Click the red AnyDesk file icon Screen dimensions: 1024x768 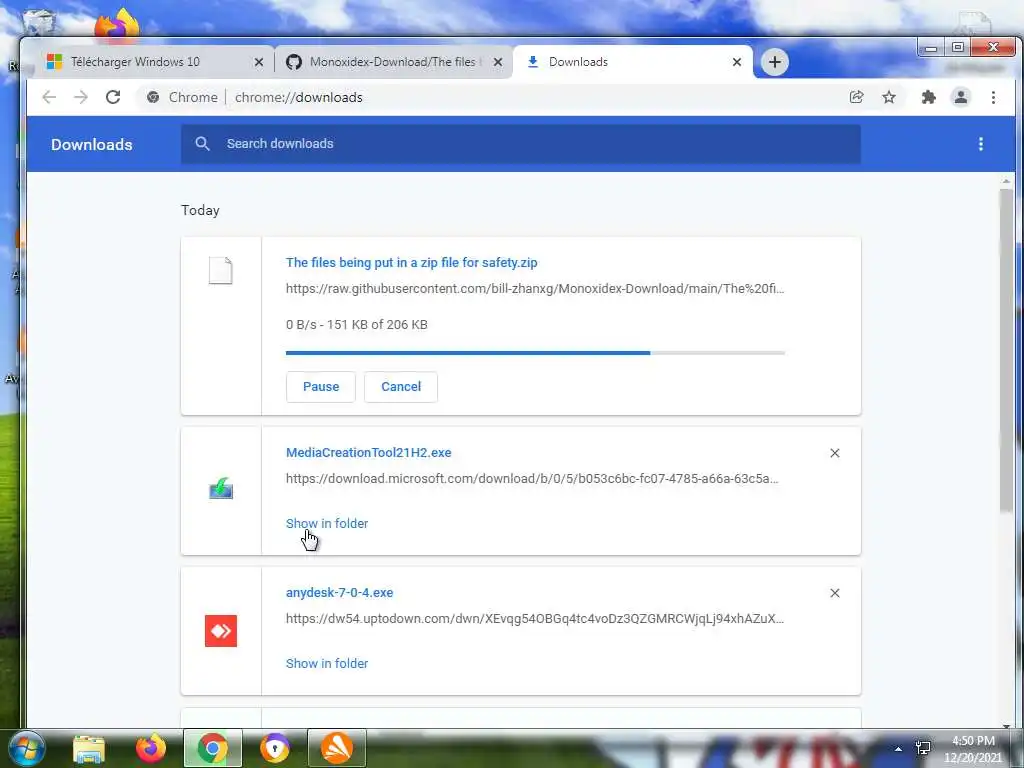(x=221, y=631)
